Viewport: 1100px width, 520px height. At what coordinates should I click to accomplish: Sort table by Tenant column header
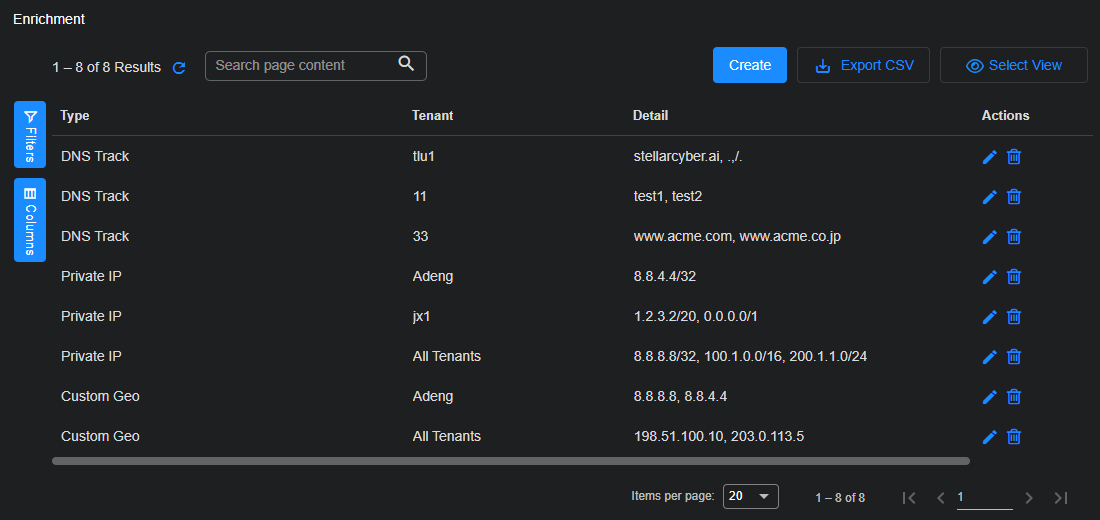pyautogui.click(x=432, y=116)
